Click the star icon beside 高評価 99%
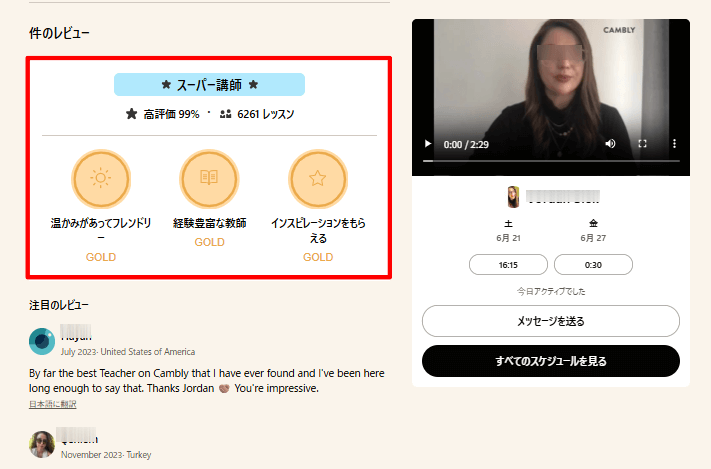711x469 pixels. [x=131, y=114]
